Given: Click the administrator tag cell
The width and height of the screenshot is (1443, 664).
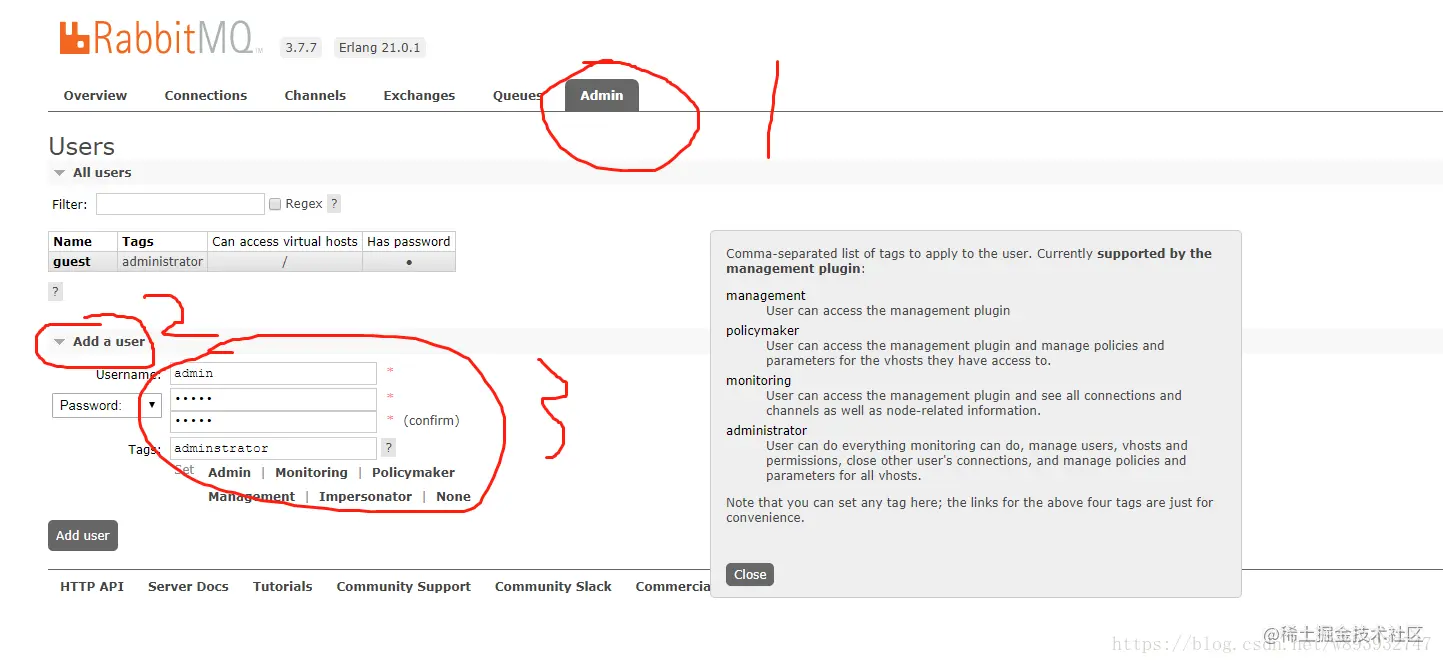Looking at the screenshot, I should 162,262.
